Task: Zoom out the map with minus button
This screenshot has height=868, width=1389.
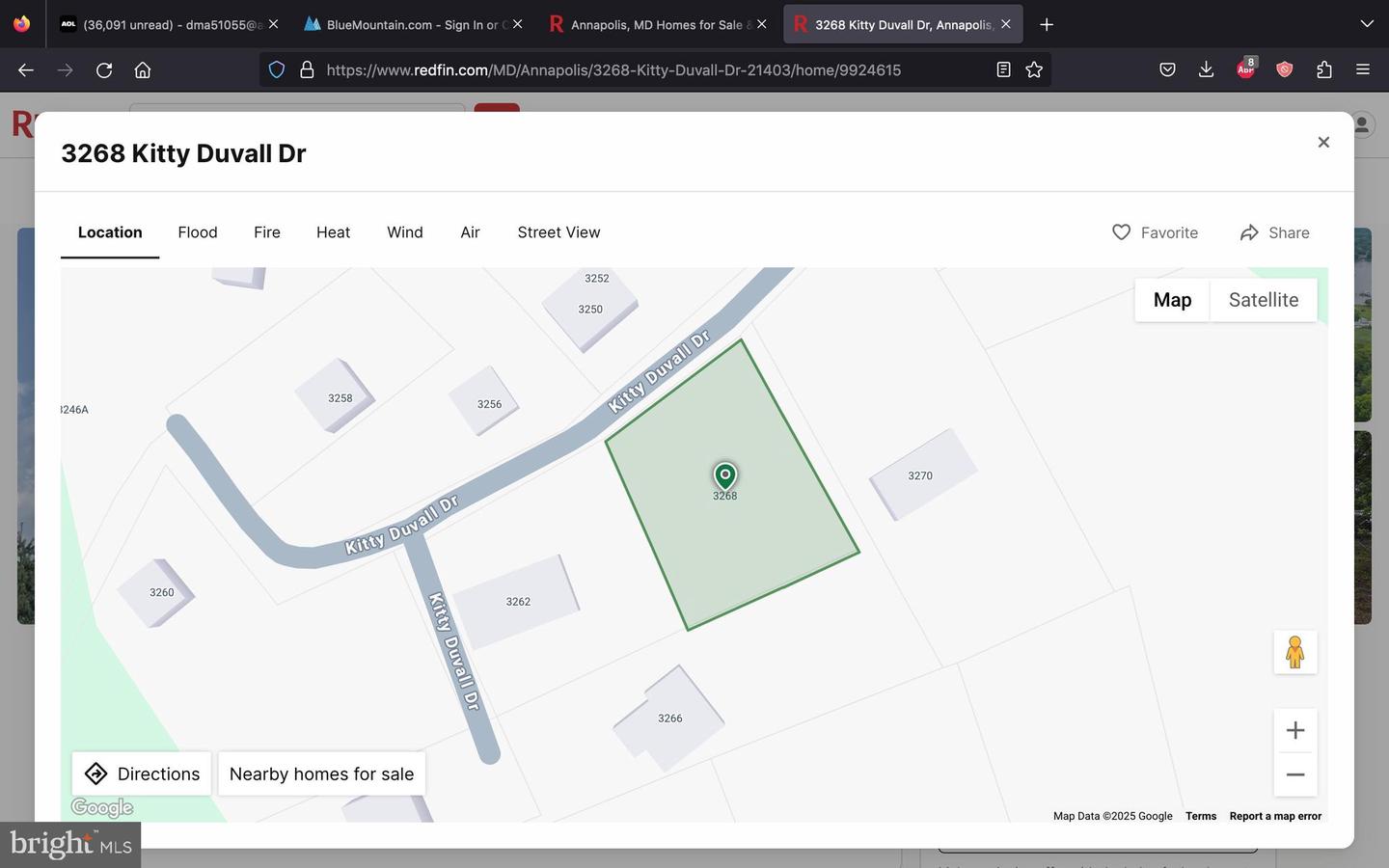Action: click(x=1294, y=774)
